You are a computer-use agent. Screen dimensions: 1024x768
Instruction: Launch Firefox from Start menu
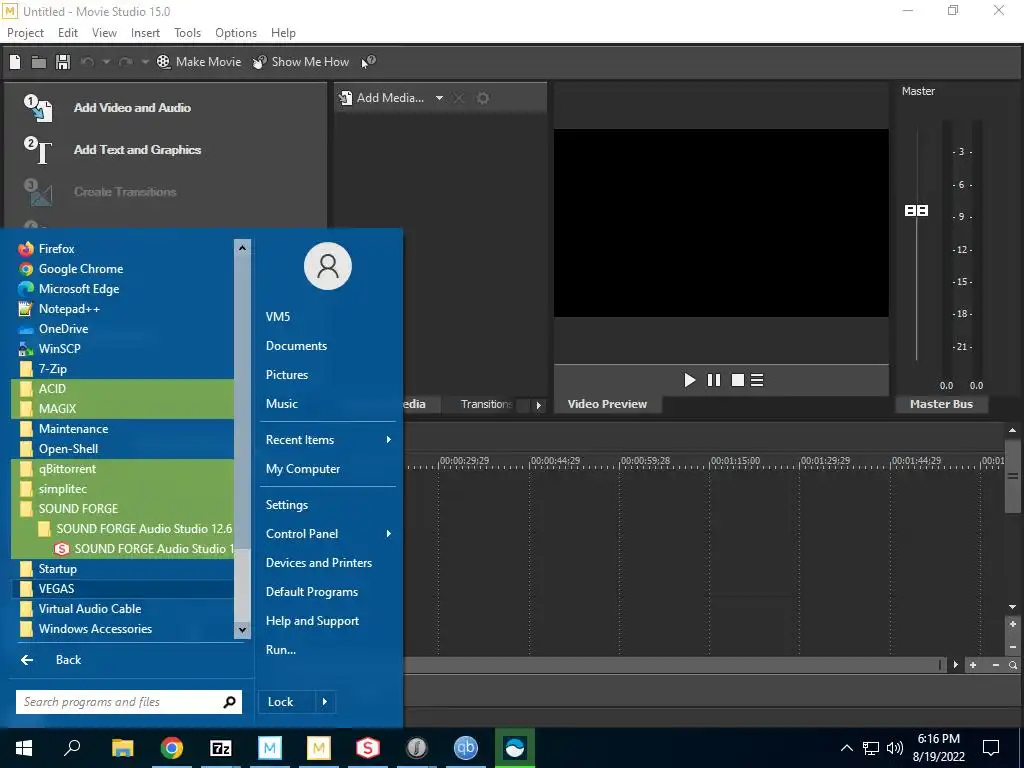[123, 249]
